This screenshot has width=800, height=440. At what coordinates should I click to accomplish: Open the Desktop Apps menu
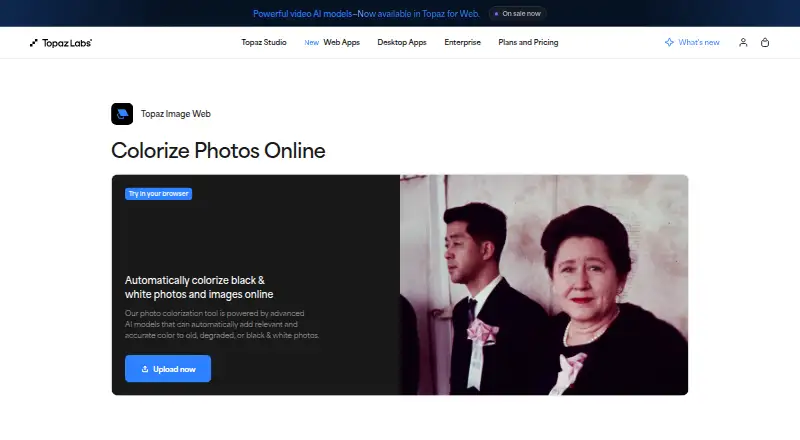tap(402, 42)
